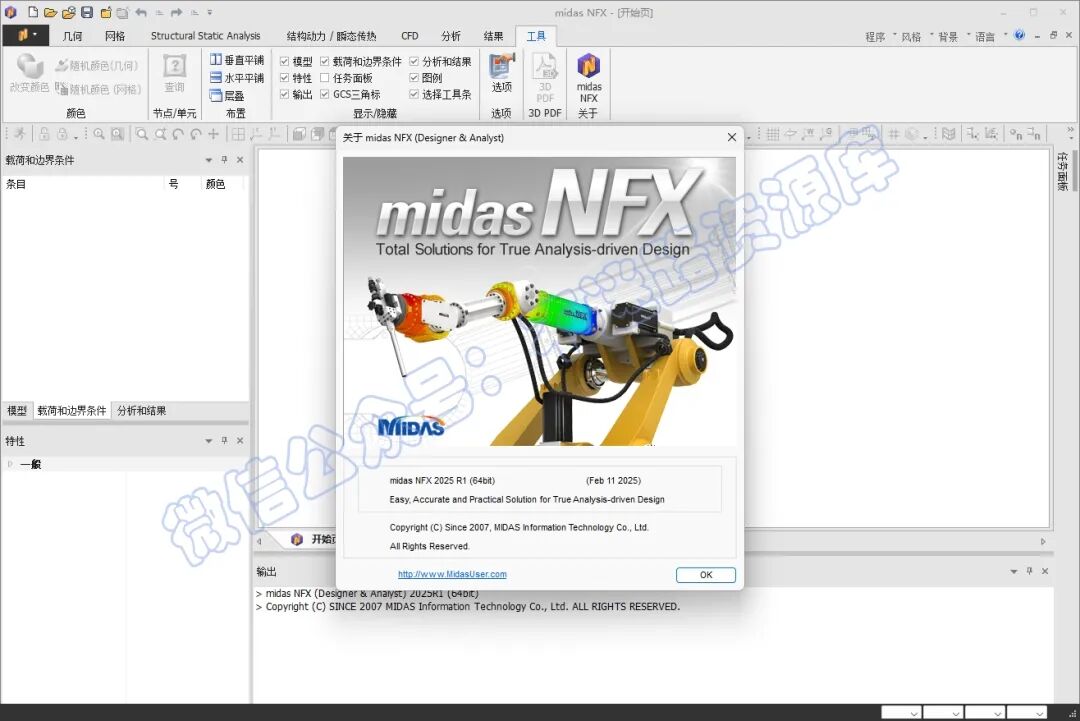Switch to the CFD ribbon tab
The height and width of the screenshot is (721, 1080).
(x=410, y=36)
